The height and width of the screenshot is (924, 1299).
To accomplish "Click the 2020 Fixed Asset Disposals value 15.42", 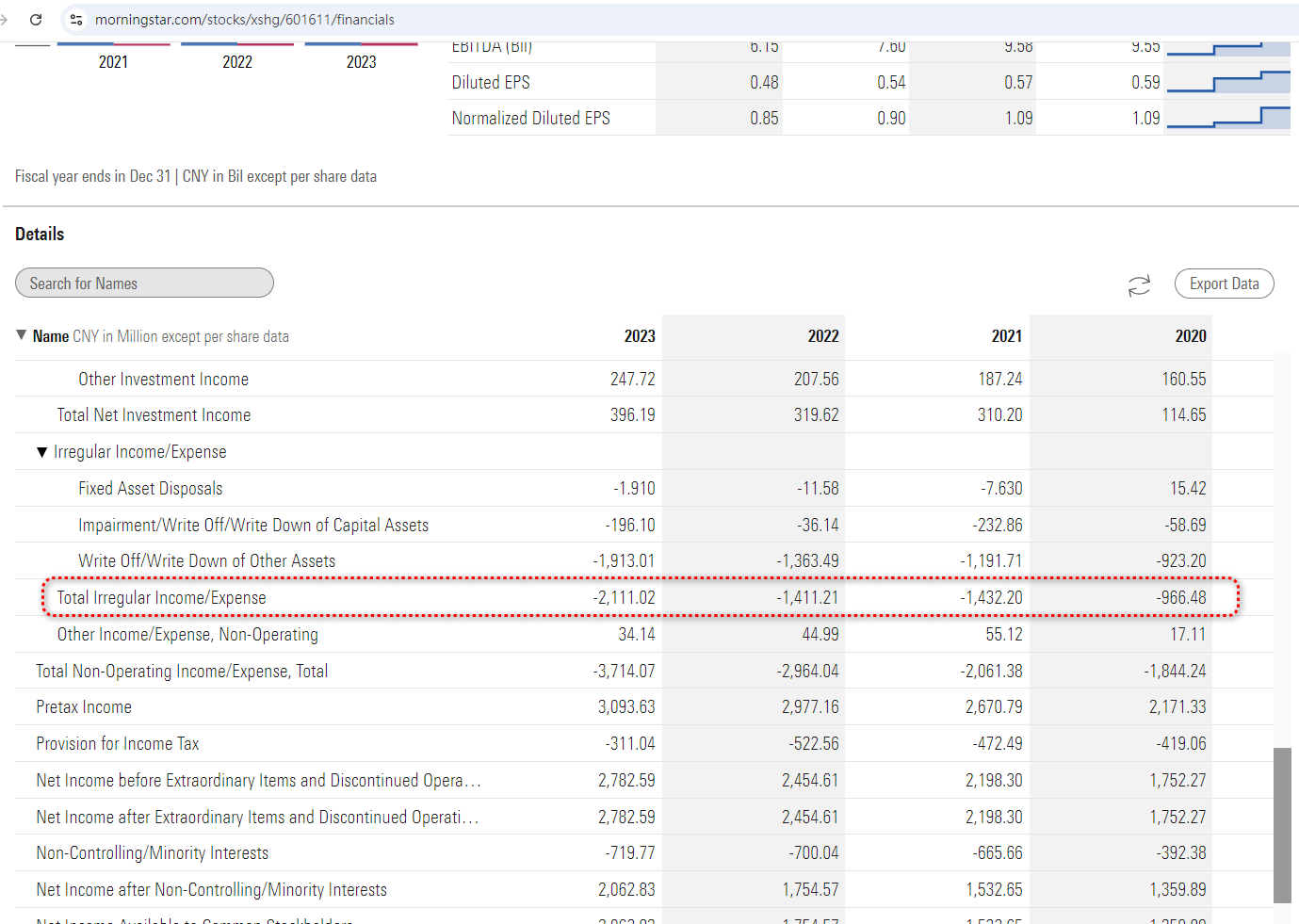I will pos(1188,488).
